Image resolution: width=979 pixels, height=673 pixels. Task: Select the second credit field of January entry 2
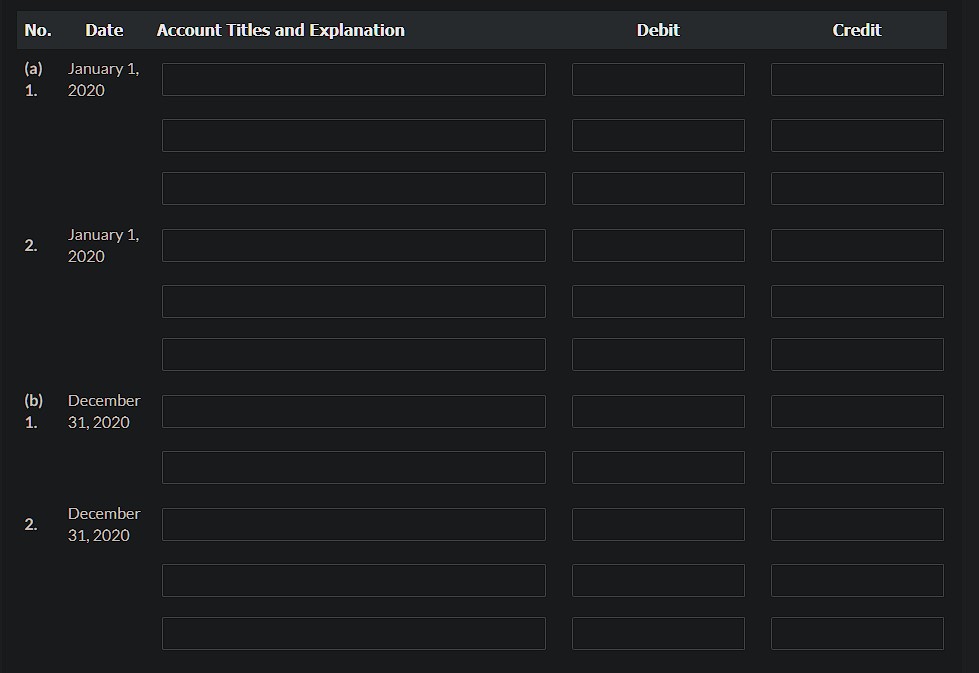857,302
